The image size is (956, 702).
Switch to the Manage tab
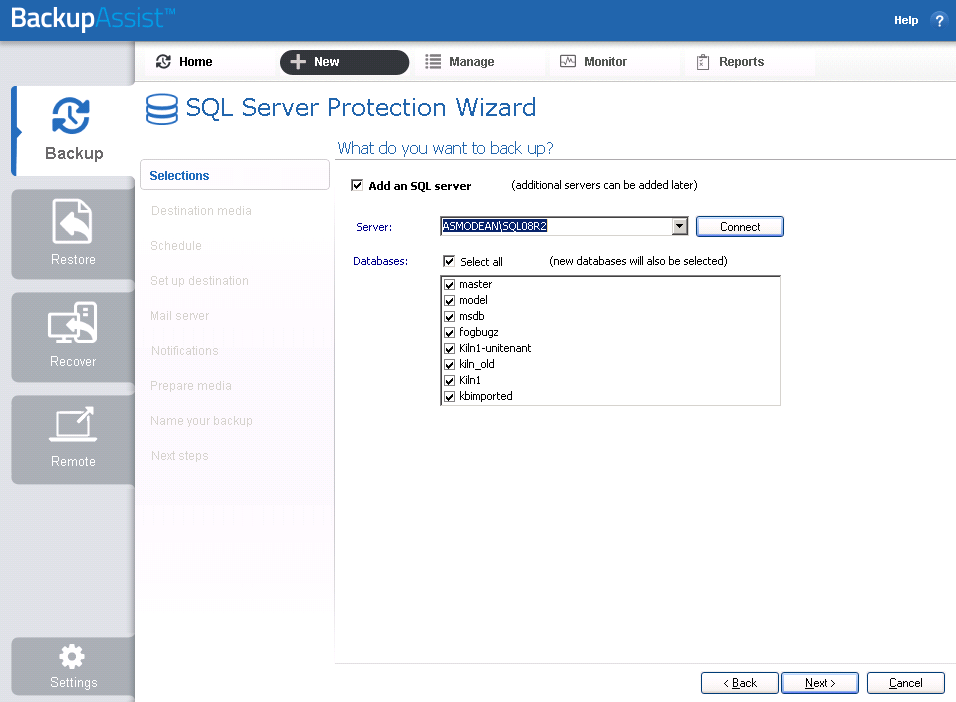pyautogui.click(x=479, y=62)
